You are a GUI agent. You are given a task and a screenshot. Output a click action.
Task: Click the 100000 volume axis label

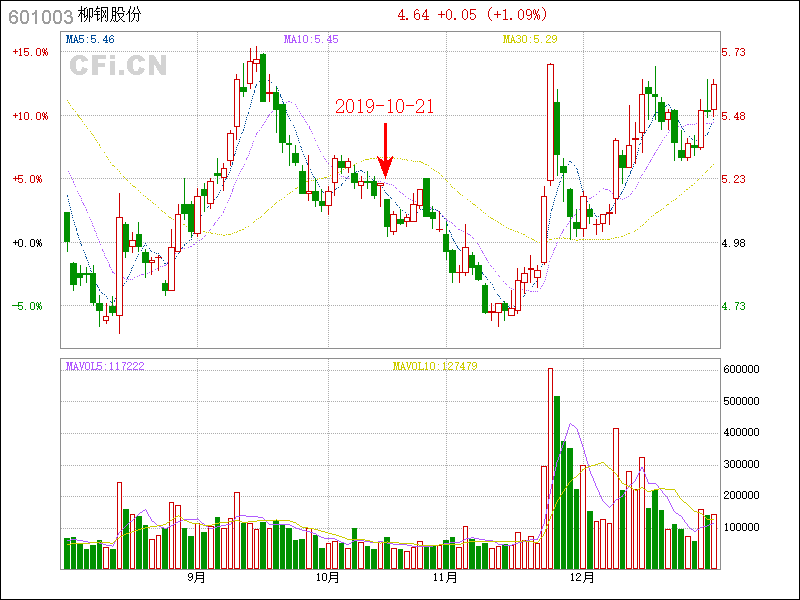point(741,528)
